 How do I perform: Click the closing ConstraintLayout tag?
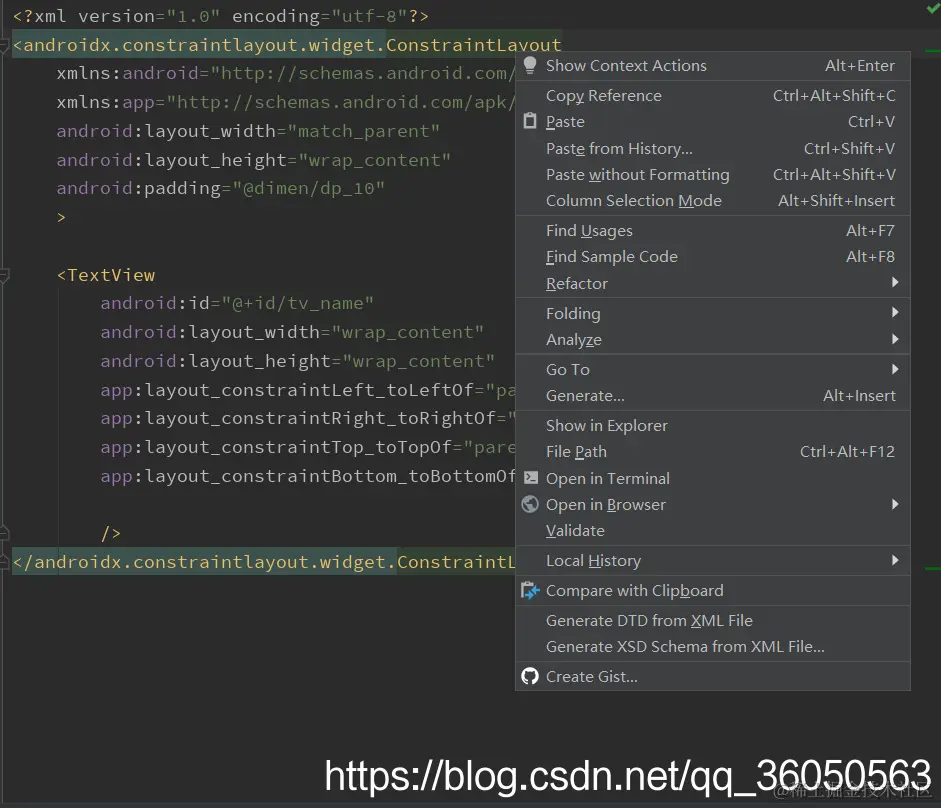[x=264, y=562]
